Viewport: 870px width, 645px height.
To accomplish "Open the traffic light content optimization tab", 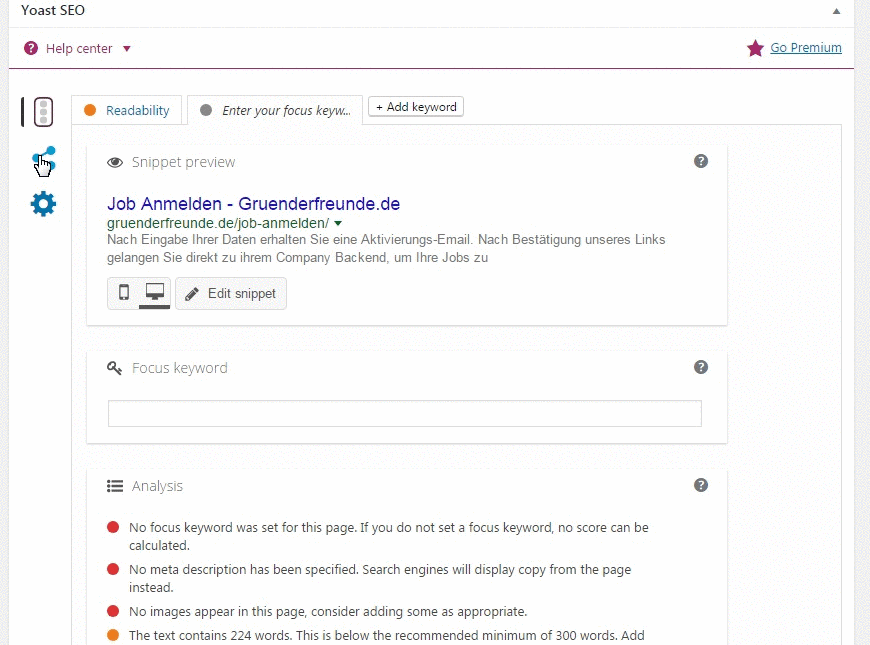I will click(43, 112).
